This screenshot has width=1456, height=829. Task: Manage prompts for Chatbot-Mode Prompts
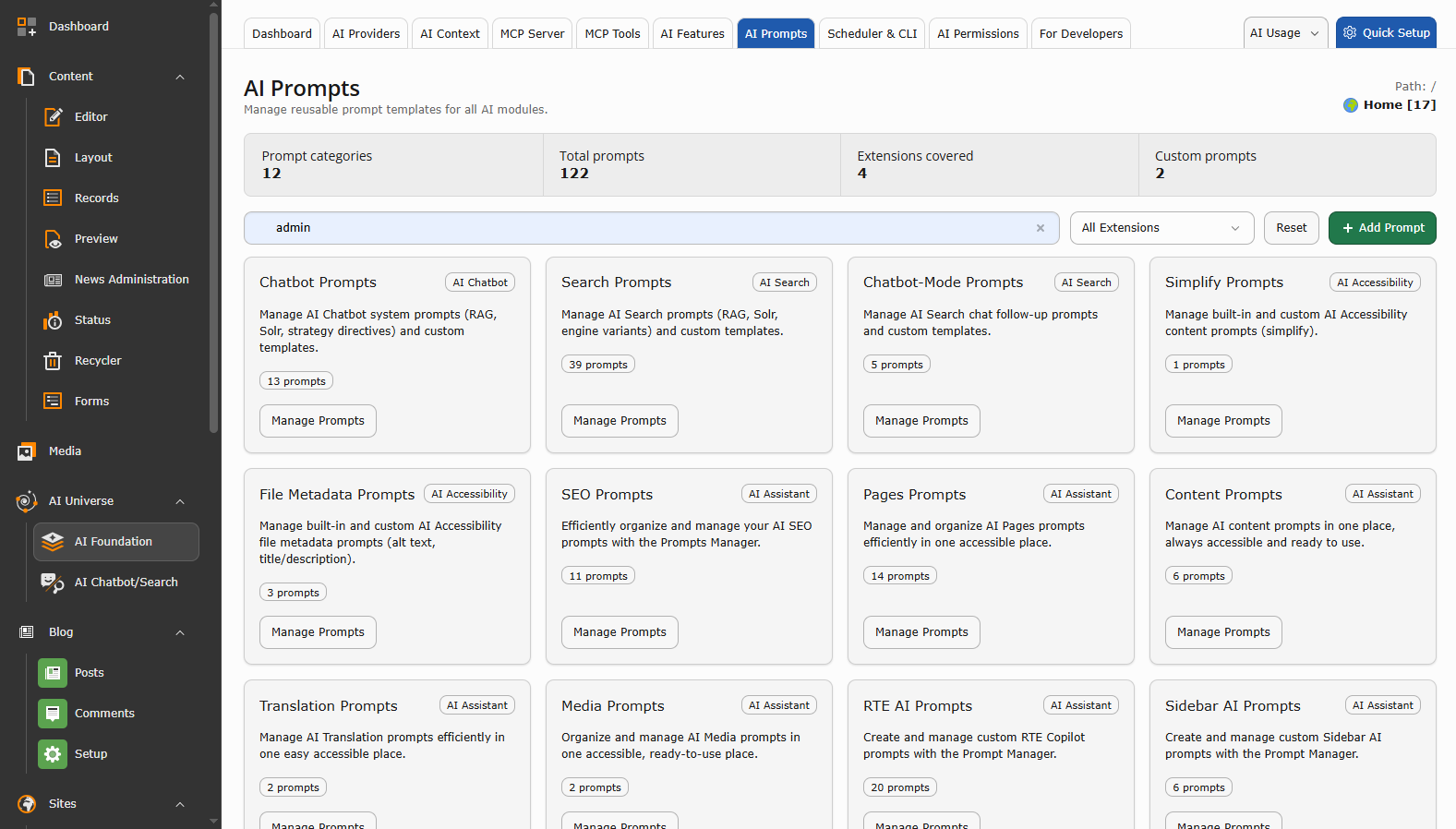[x=921, y=421]
